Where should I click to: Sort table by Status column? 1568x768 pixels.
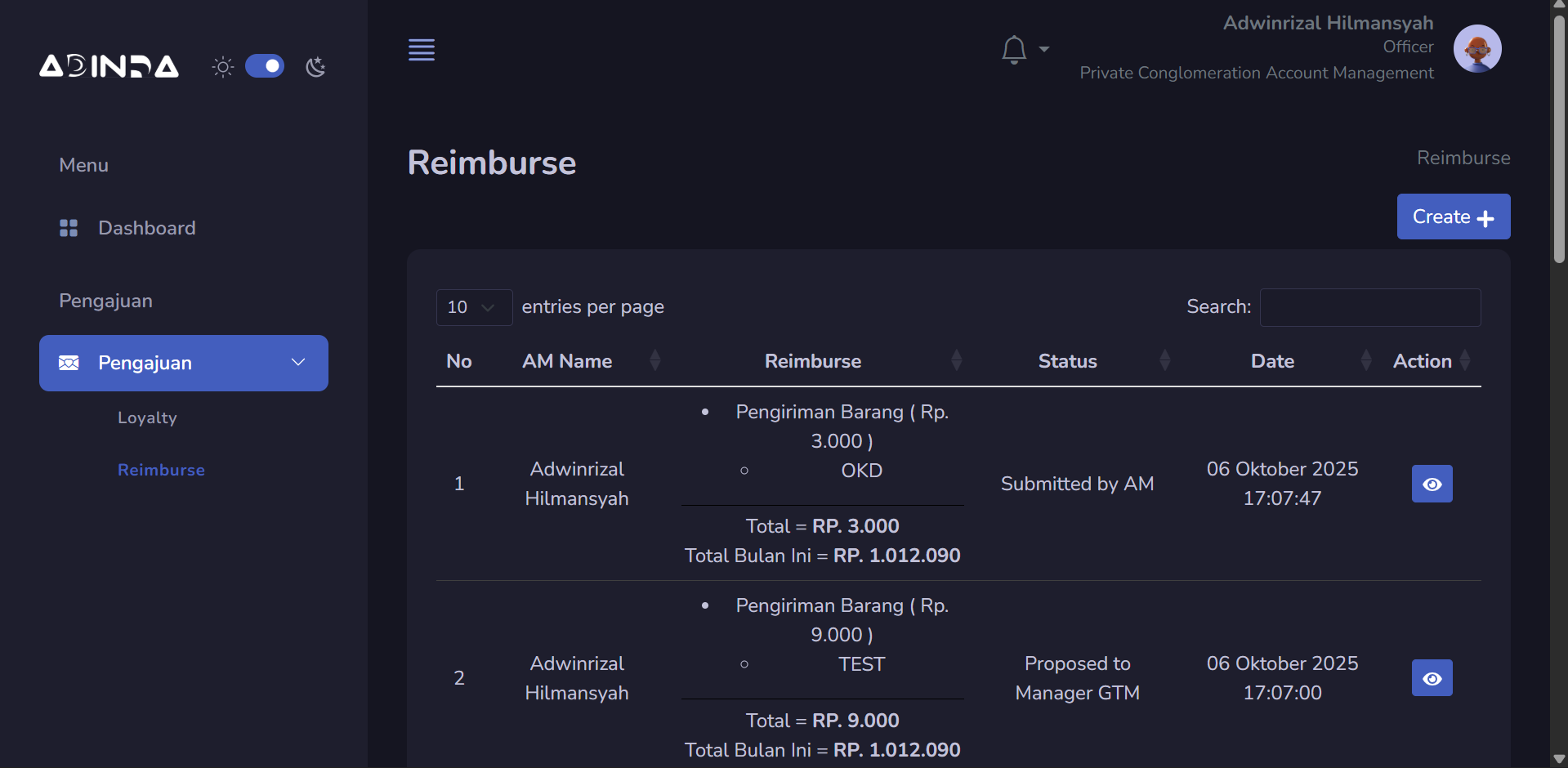pos(1067,361)
